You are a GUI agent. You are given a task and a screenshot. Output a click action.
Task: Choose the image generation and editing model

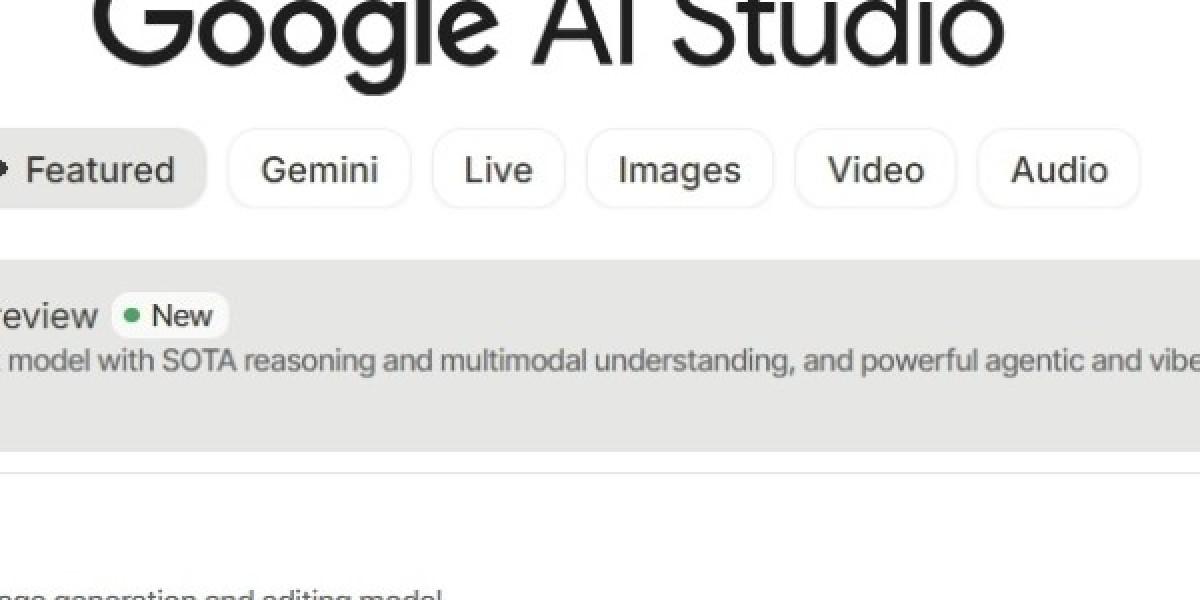220,596
